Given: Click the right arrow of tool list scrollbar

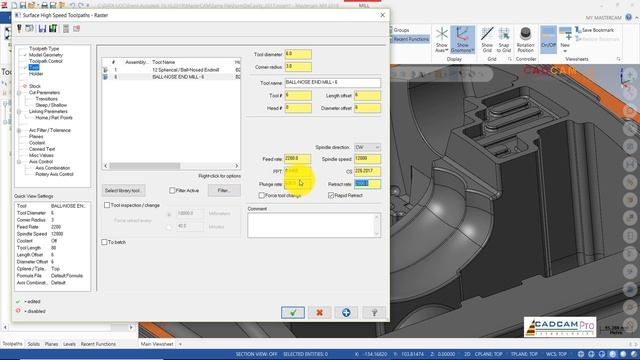Looking at the screenshot, I should [x=237, y=166].
